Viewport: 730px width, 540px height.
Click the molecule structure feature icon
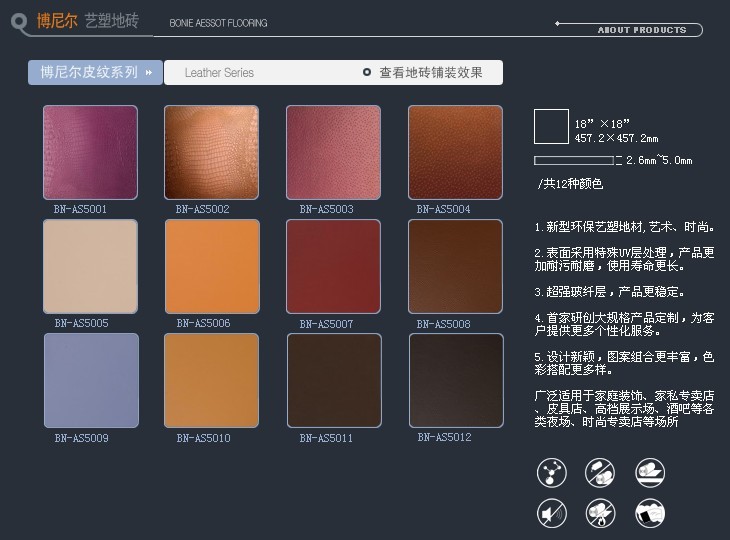552,471
